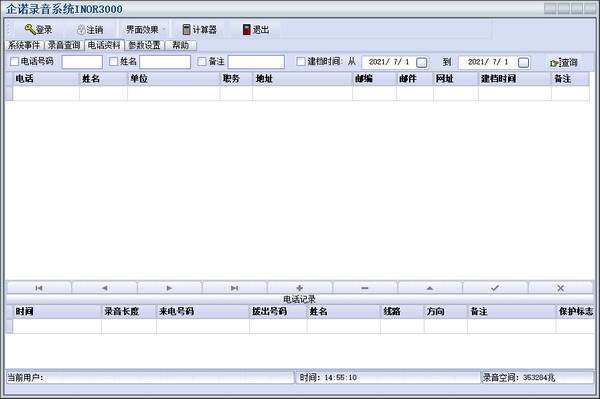
Task: Click the 时间 column header in 电话记录
Action: pyautogui.click(x=57, y=311)
